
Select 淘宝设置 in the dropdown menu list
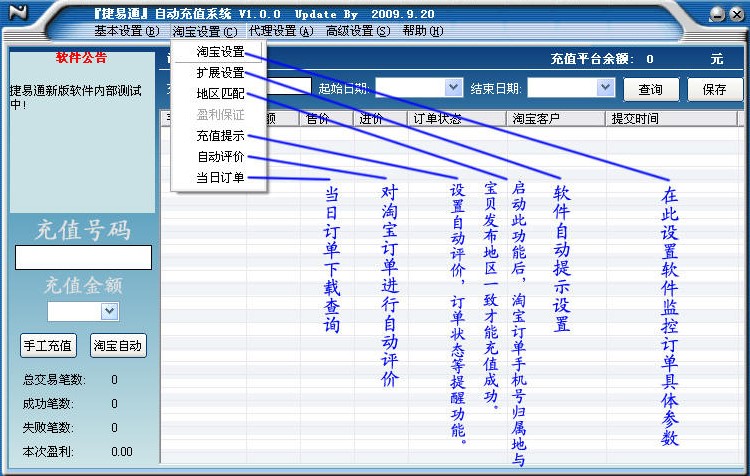[x=220, y=52]
